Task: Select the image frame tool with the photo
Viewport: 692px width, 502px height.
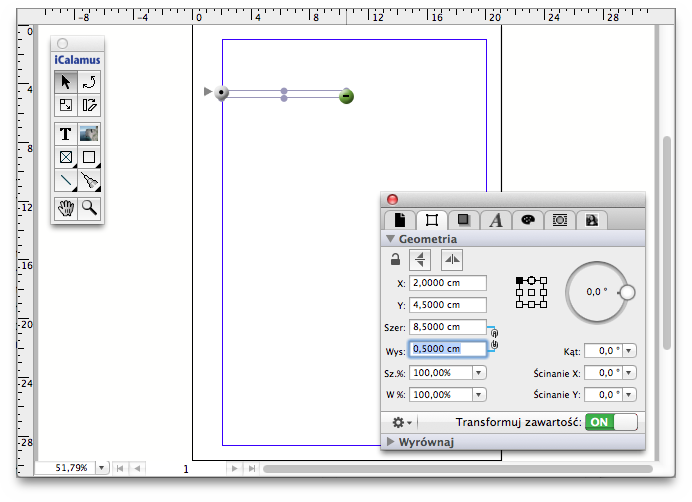Action: tap(89, 134)
